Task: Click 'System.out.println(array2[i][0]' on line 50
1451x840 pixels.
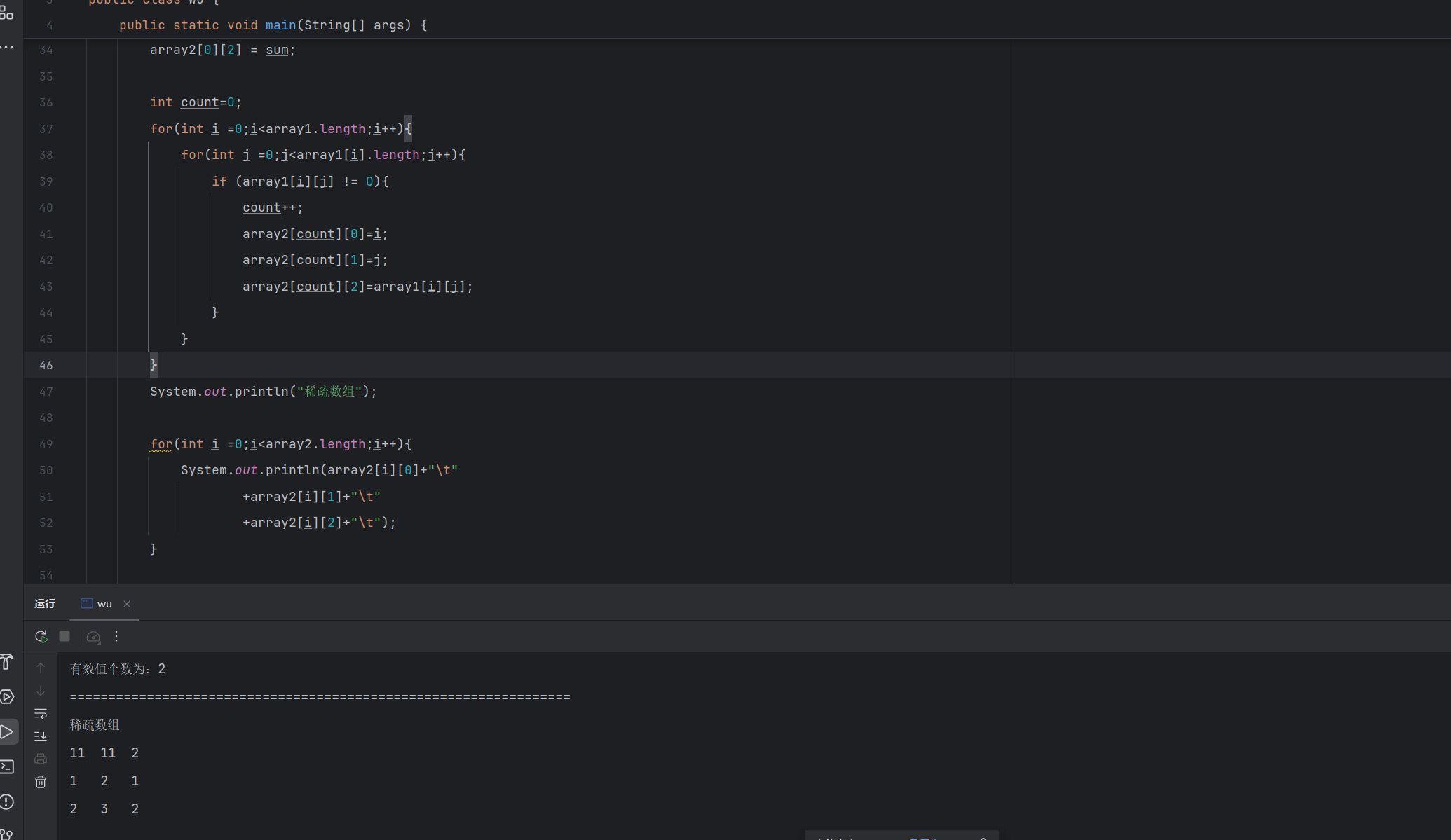Action: 300,470
